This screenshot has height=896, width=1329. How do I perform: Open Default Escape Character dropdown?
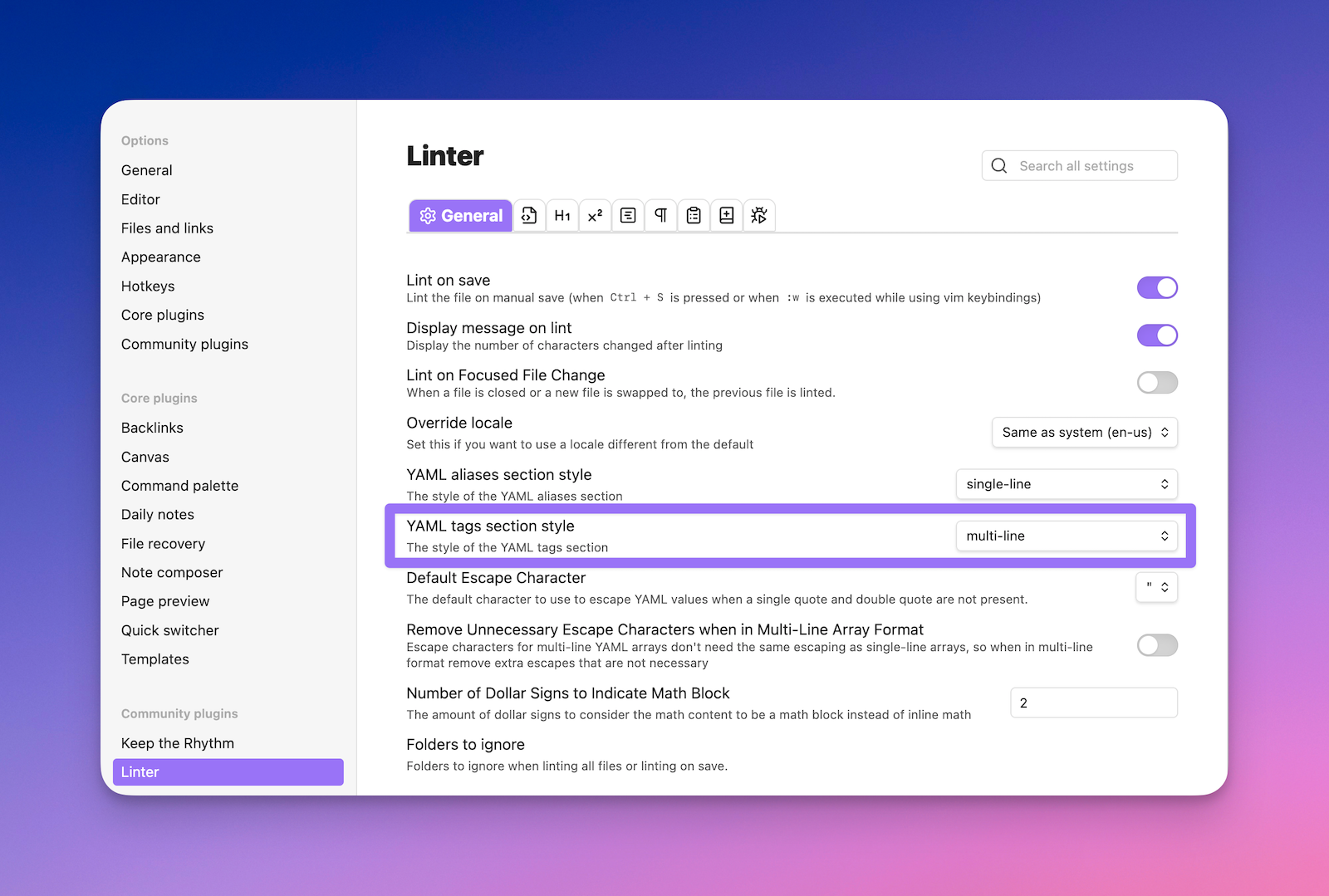[x=1156, y=587]
